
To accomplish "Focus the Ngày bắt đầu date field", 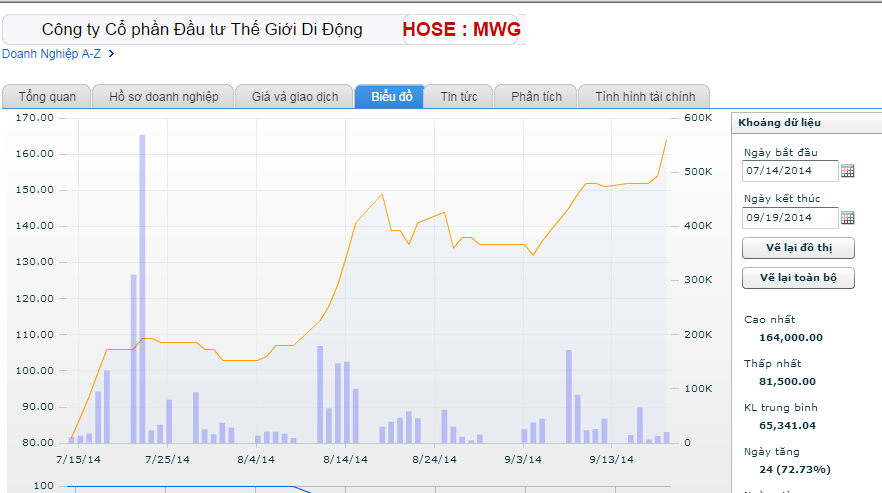I will 789,171.
